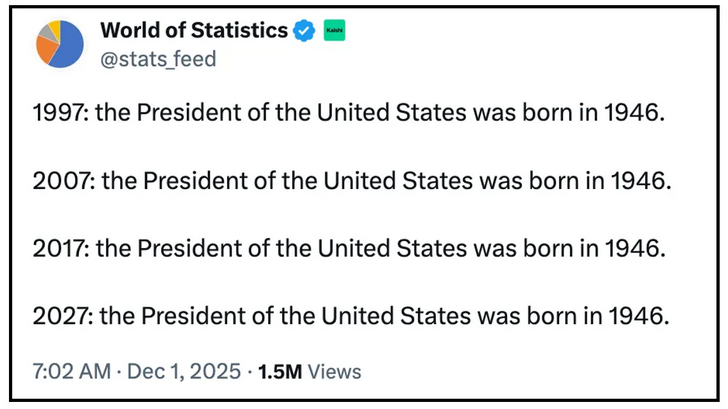Select the tweet line starting with 2017

click(348, 249)
